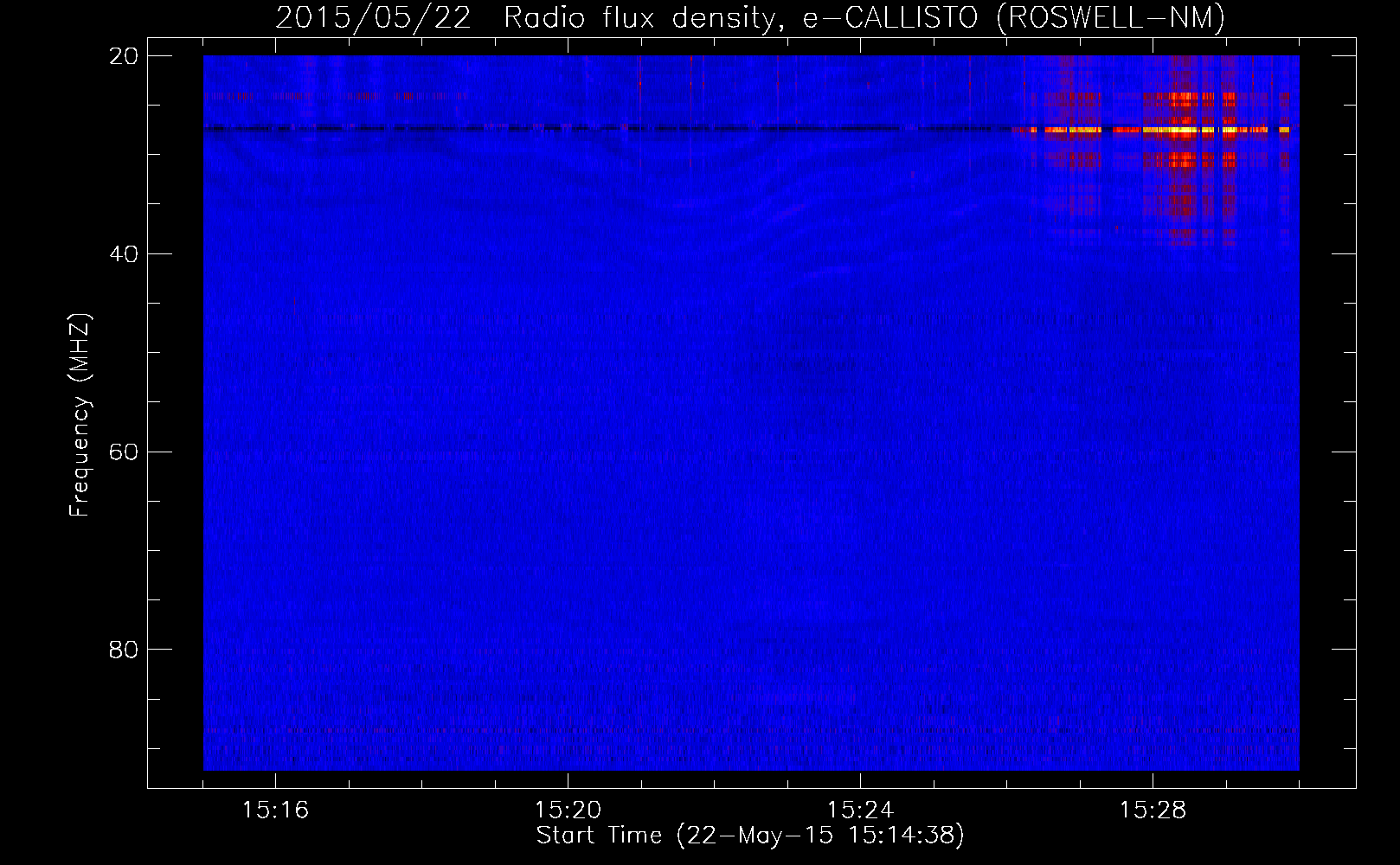Click the '60' frequency tick label
Image resolution: width=1400 pixels, height=865 pixels.
click(123, 452)
